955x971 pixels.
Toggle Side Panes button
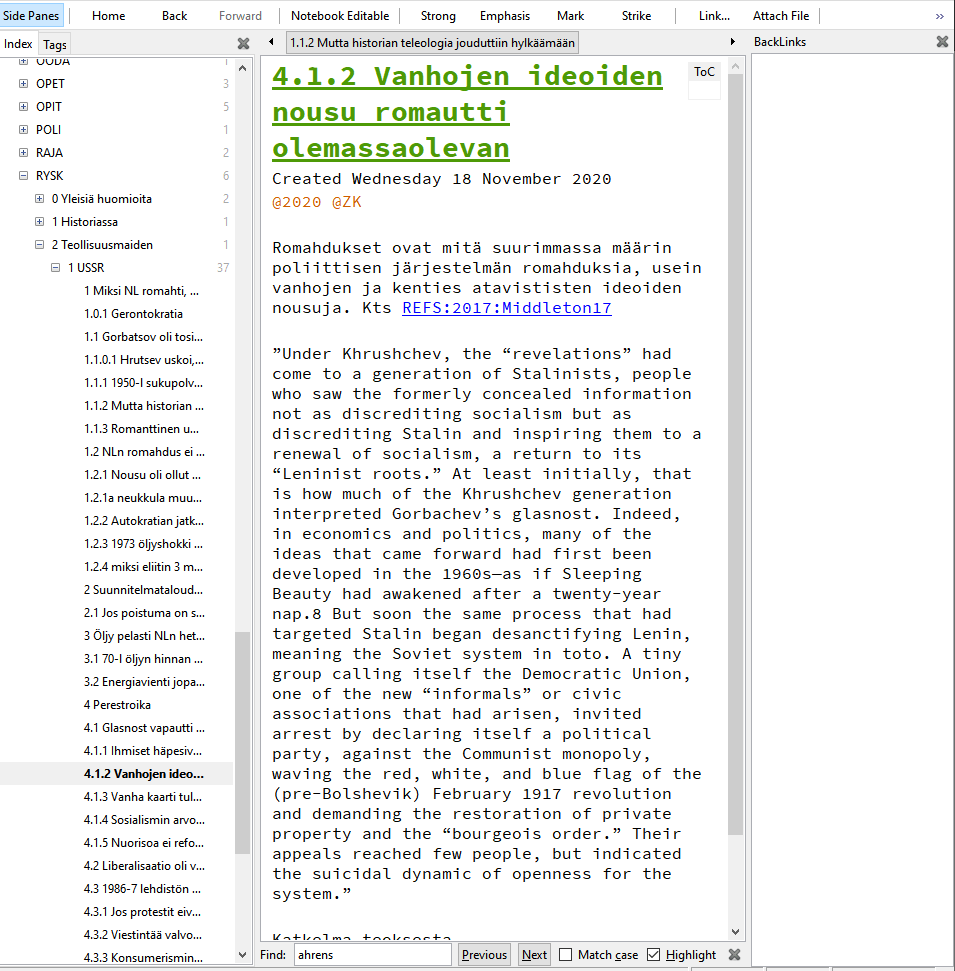[32, 16]
